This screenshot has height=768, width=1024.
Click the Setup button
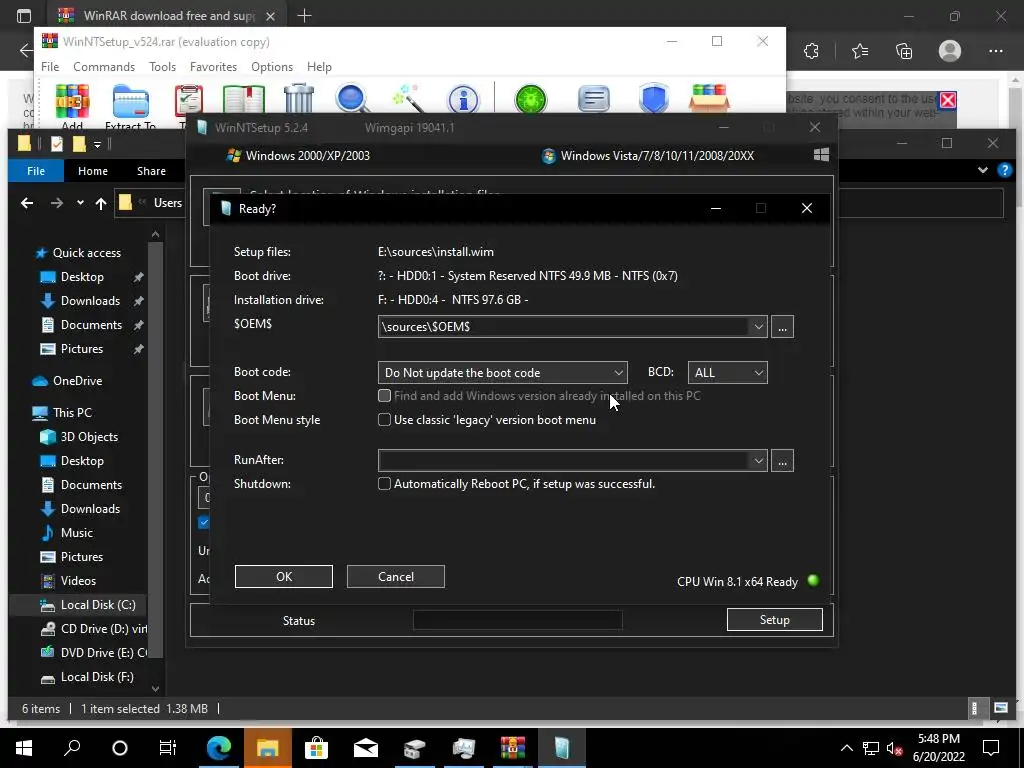(x=775, y=620)
